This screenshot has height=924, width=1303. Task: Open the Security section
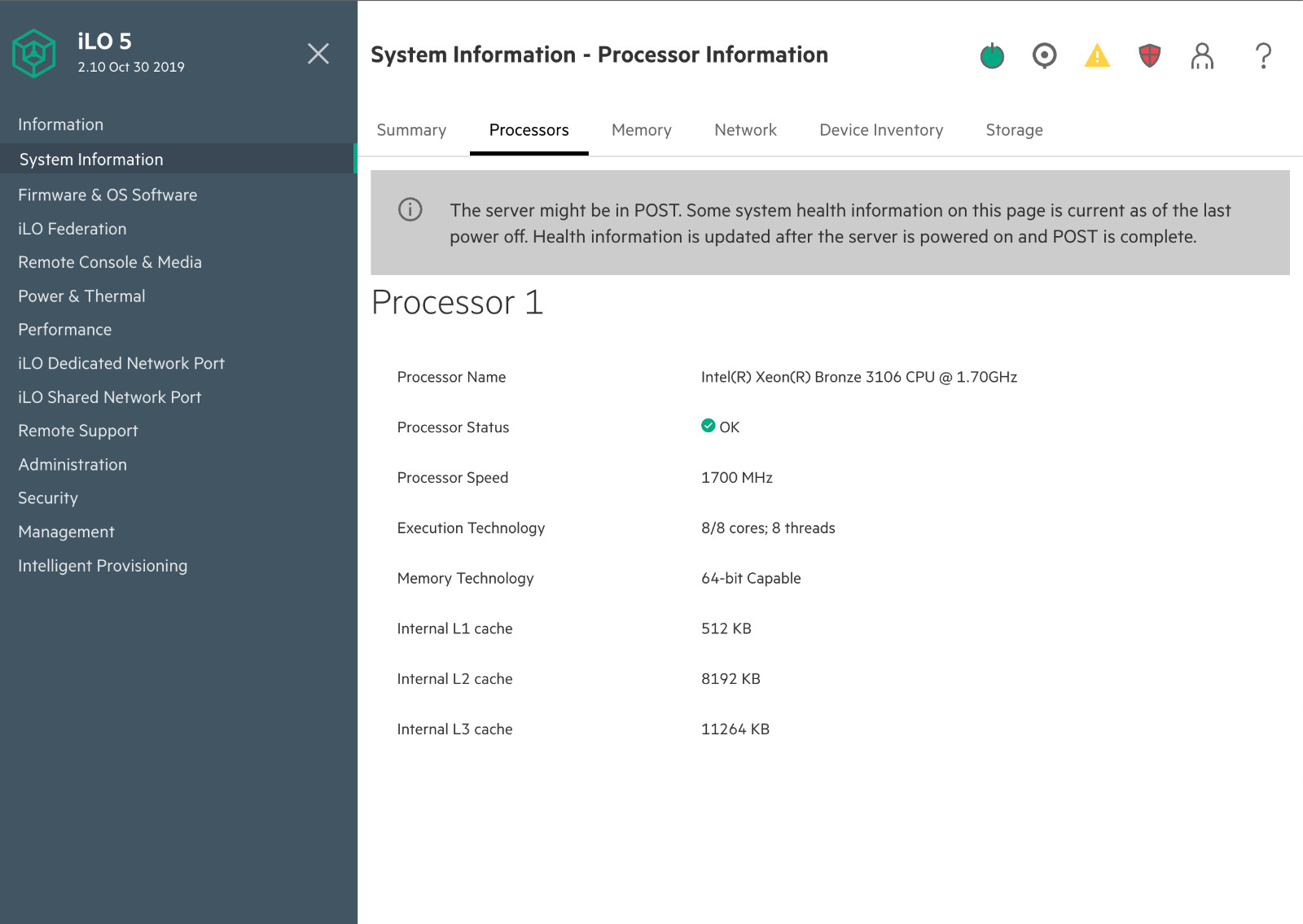[x=48, y=498]
